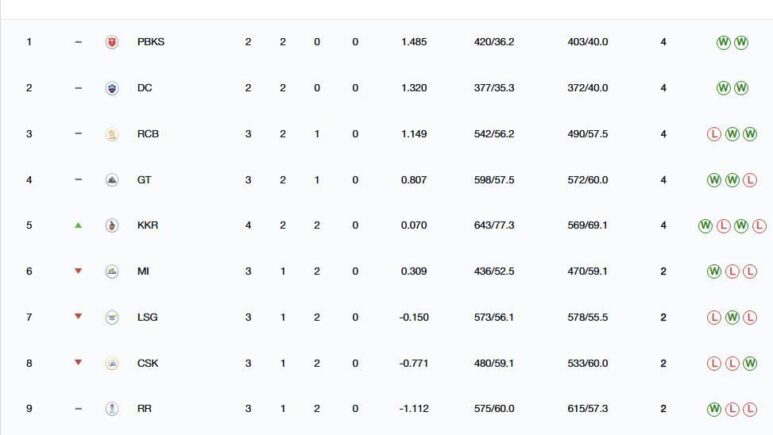Click the RR team logo
773x435 pixels.
[112, 409]
